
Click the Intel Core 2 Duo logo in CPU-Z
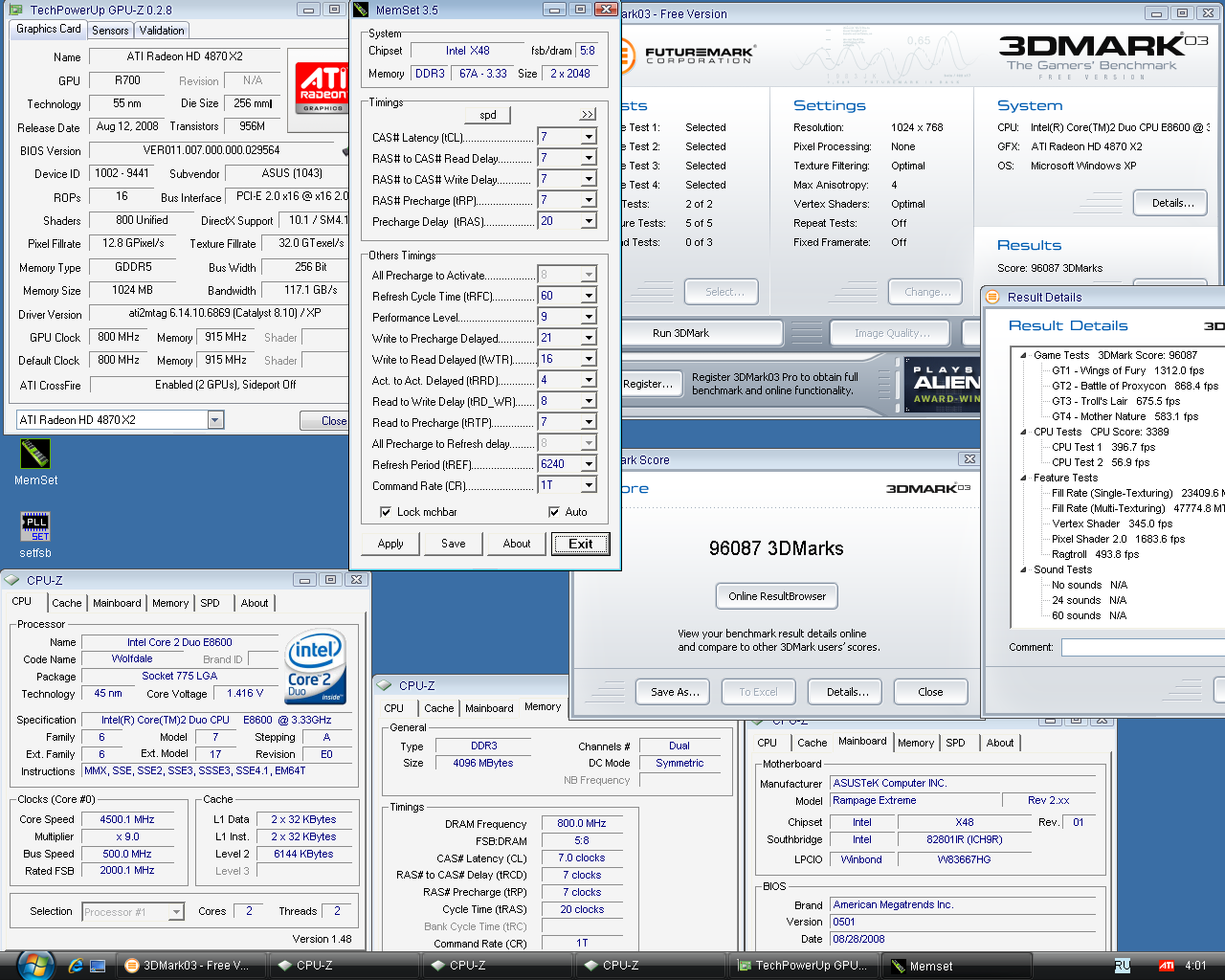pyautogui.click(x=315, y=666)
